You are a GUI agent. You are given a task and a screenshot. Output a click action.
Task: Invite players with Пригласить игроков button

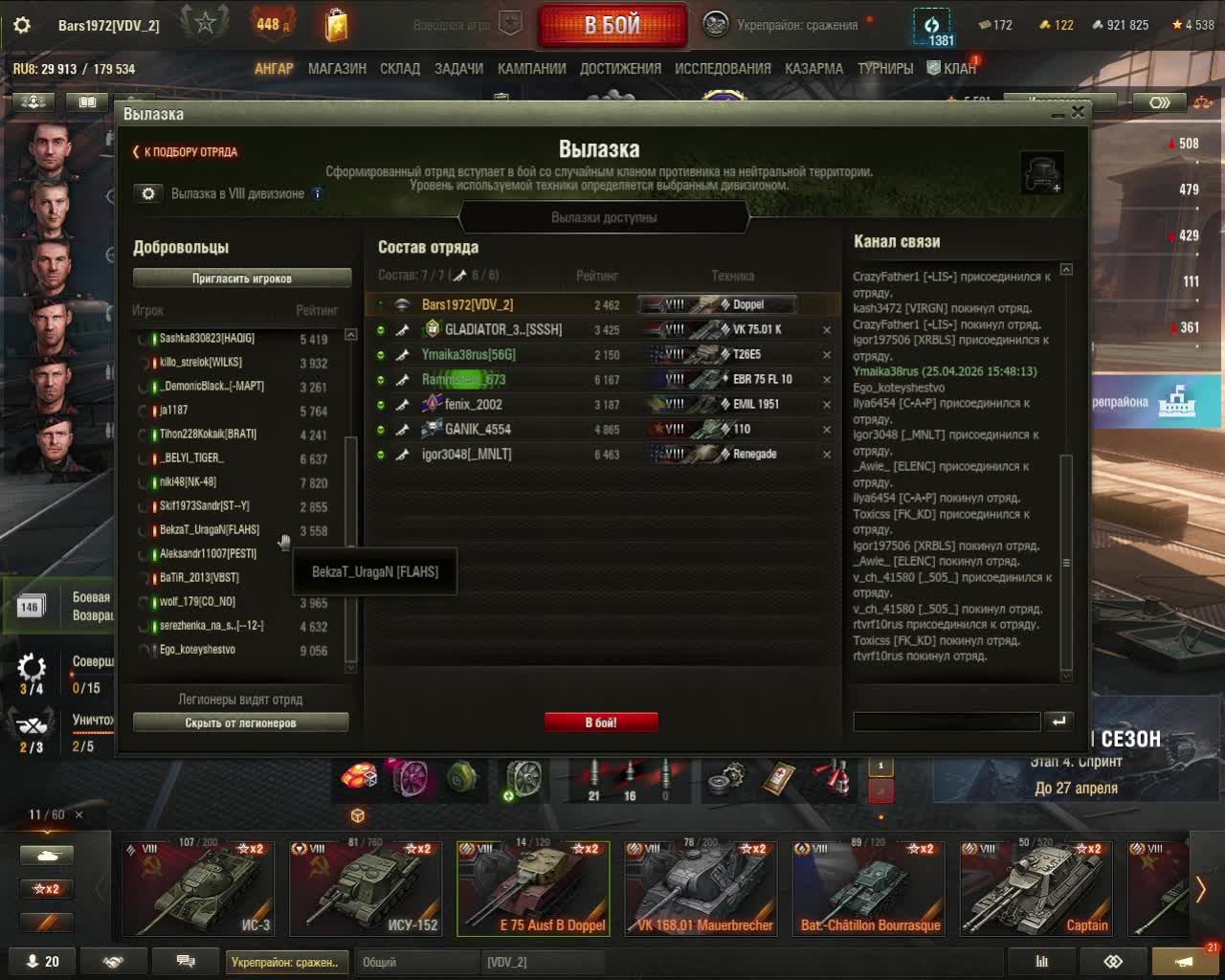[x=242, y=278]
